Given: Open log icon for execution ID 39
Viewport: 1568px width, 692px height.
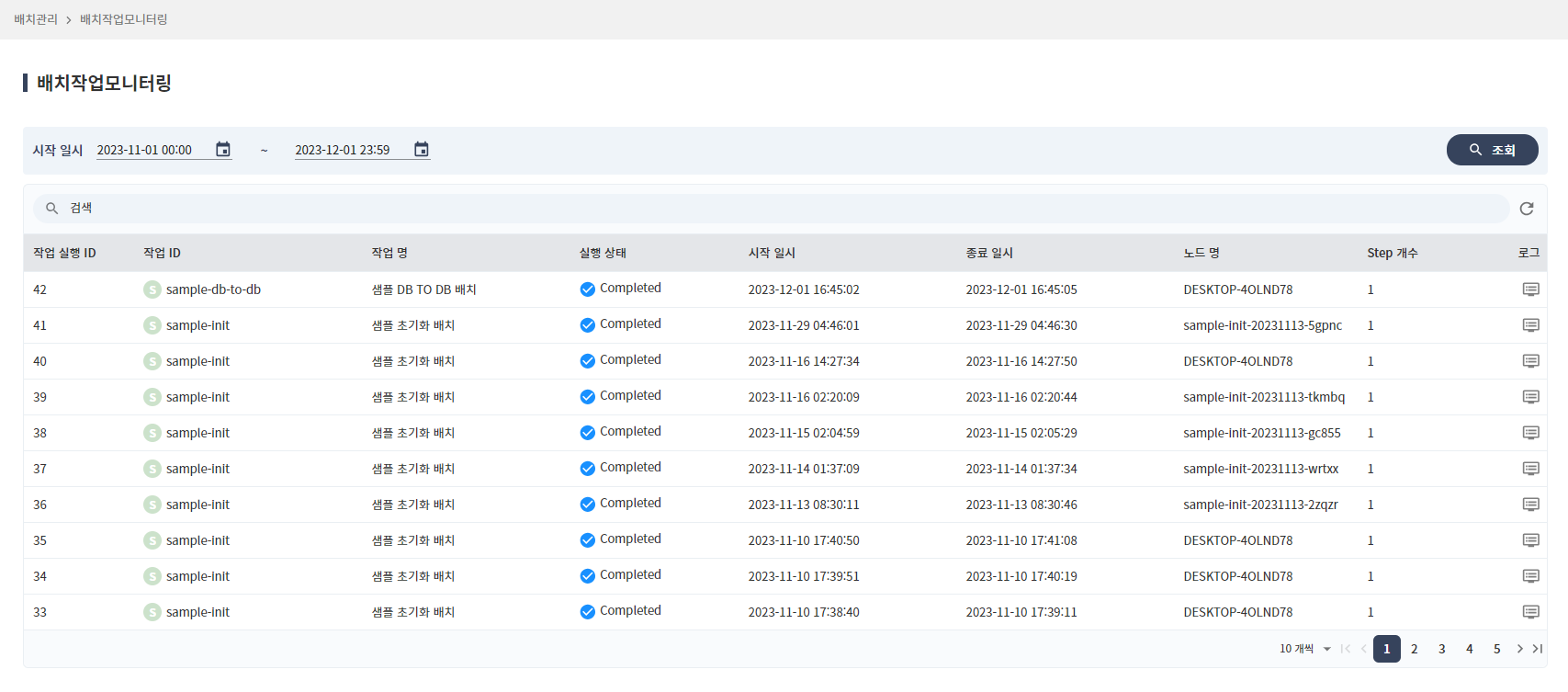Looking at the screenshot, I should point(1530,397).
